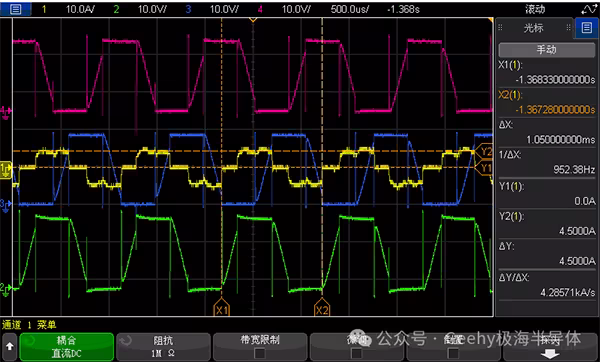
Task: Click the ΔY 4.5000A readout
Action: [546, 254]
